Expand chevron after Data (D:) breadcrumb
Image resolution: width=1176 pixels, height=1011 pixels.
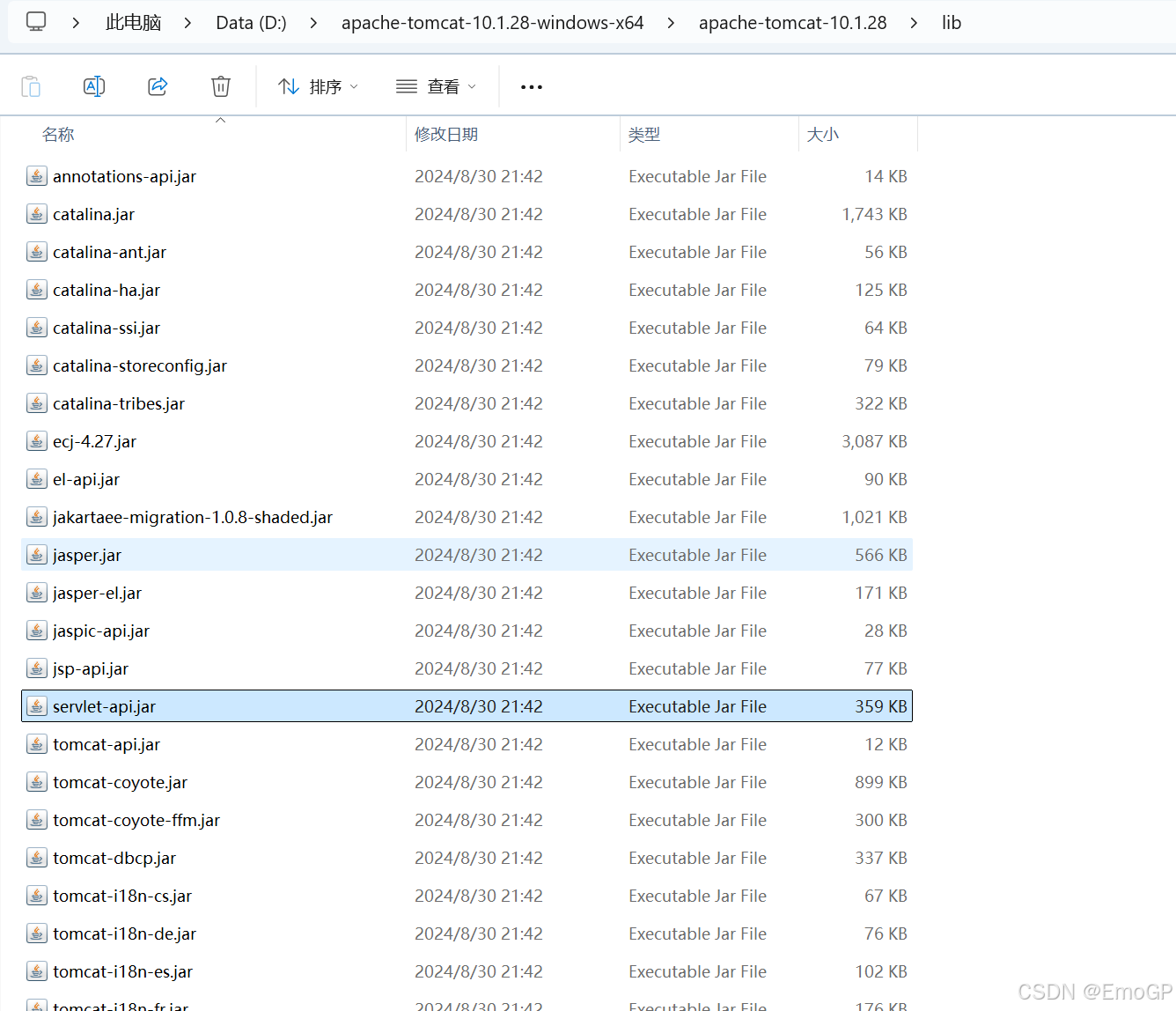(x=313, y=23)
